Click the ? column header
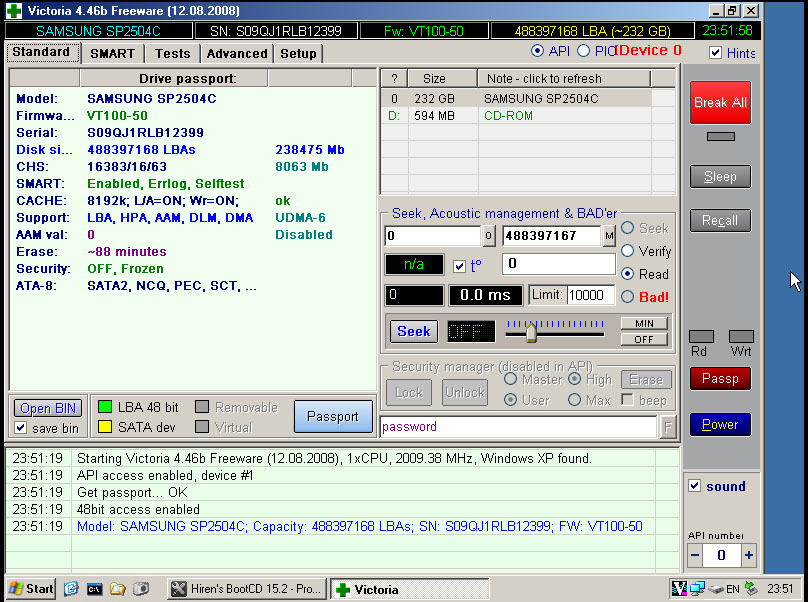Screen dimensions: 808x602 (395, 78)
